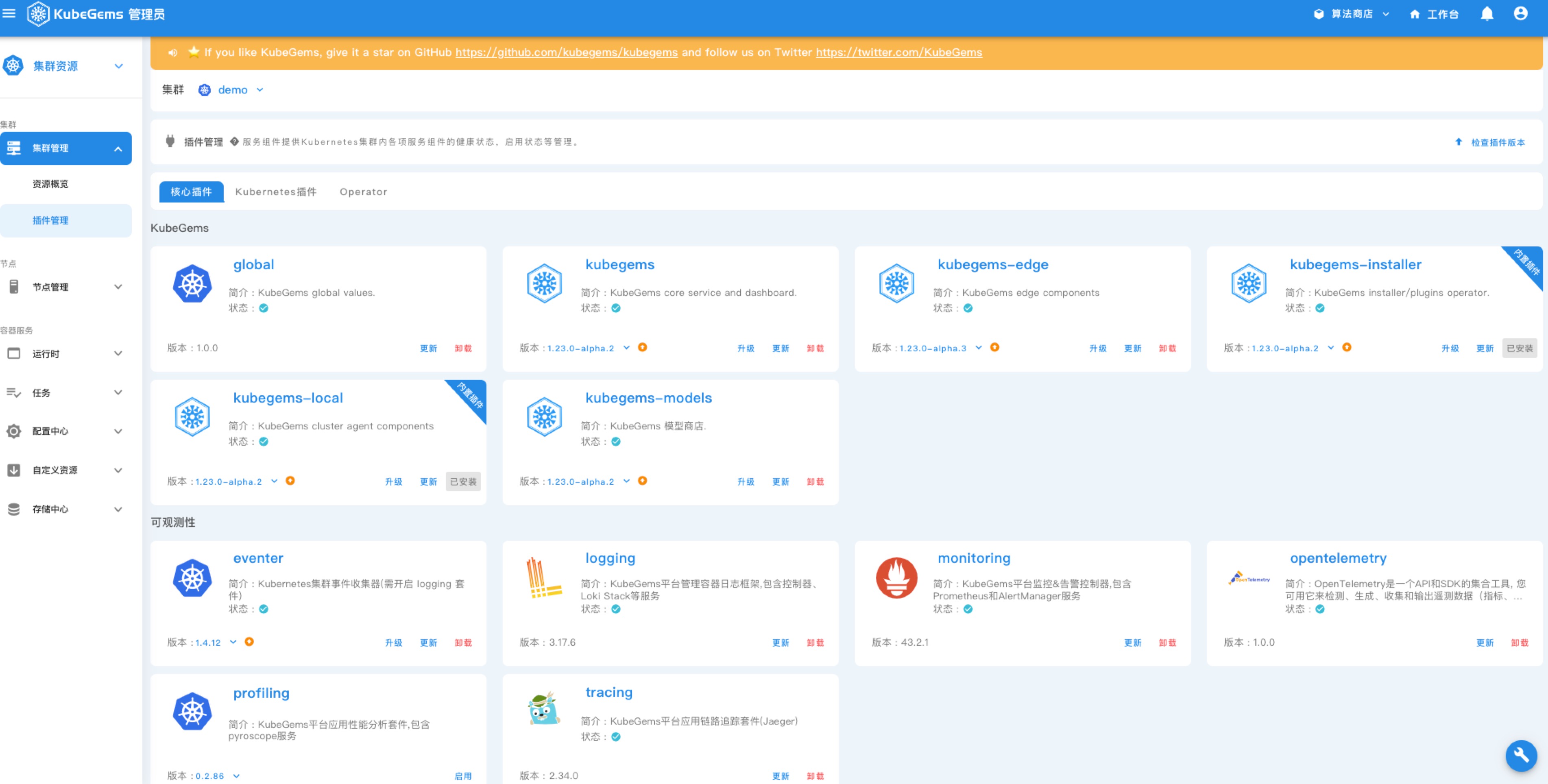Screen dimensions: 1548x784
Task: Click the kubegems-installer plugin logo icon
Action: pyautogui.click(x=1249, y=283)
